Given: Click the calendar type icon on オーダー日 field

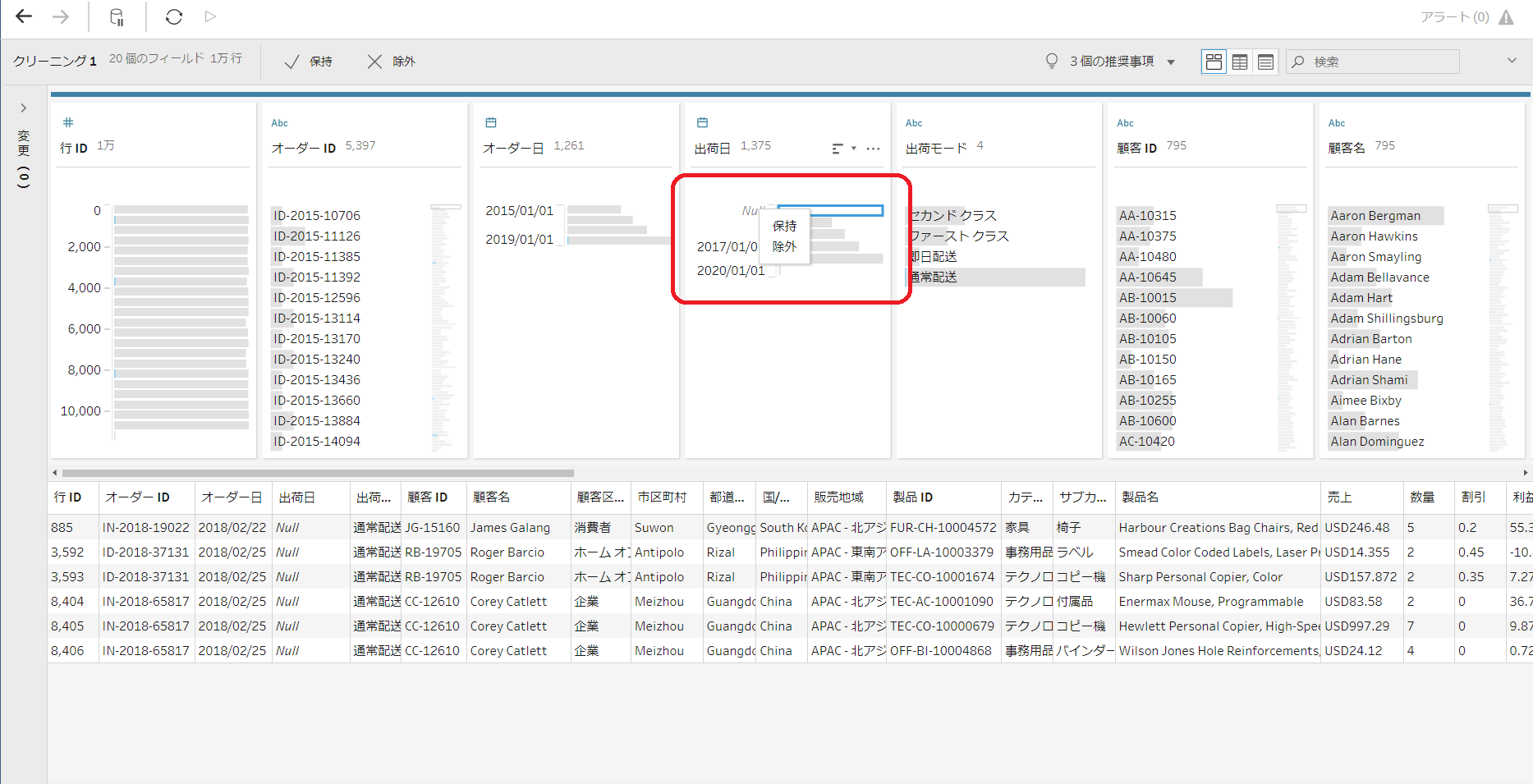Looking at the screenshot, I should coord(491,121).
